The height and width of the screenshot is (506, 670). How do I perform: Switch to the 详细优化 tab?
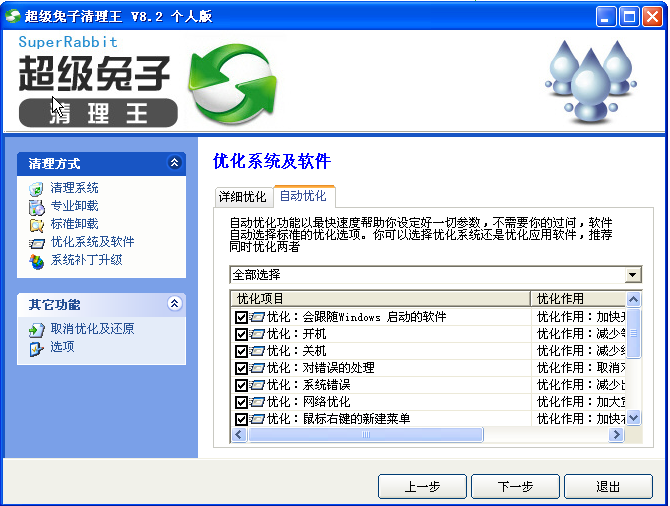(243, 197)
